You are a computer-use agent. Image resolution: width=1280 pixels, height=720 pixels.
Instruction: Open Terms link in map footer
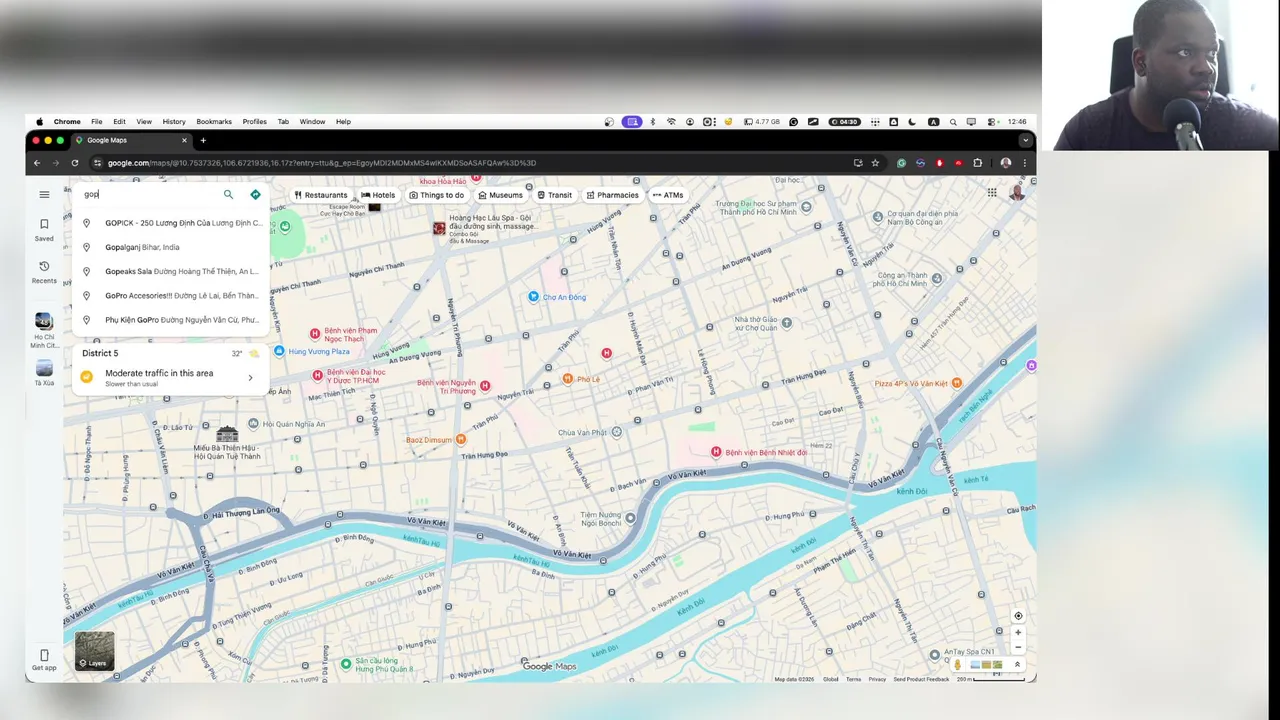[x=853, y=679]
